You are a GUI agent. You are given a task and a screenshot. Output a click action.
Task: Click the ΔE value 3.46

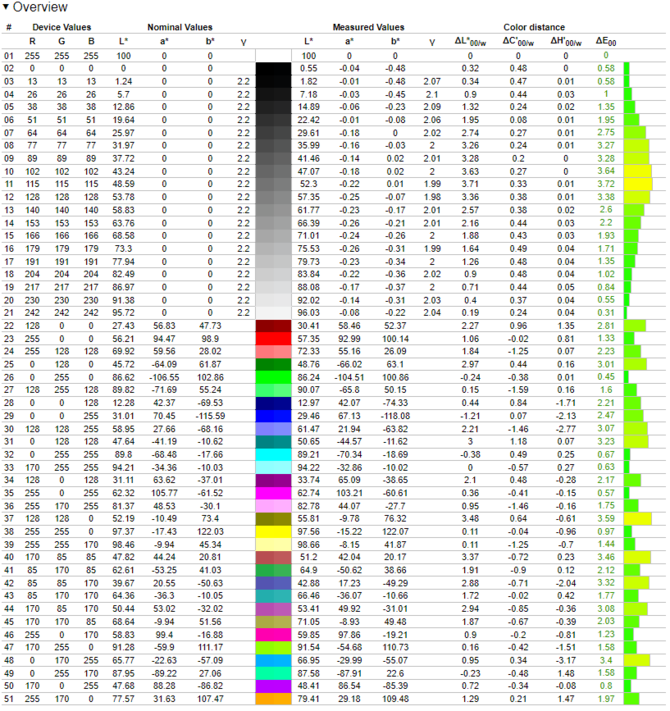click(606, 557)
